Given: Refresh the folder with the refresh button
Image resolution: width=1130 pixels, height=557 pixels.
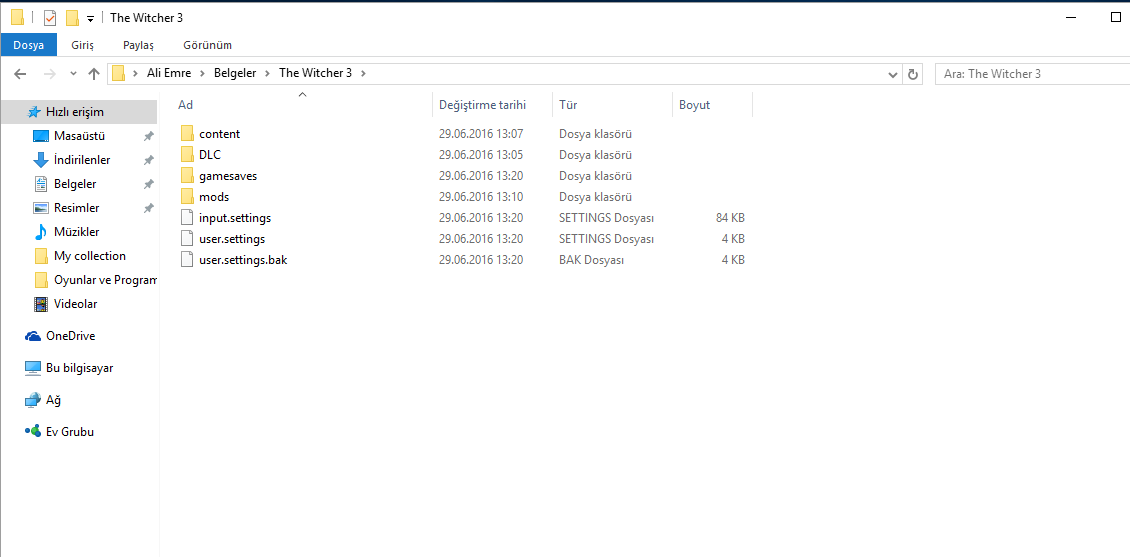Looking at the screenshot, I should (x=913, y=73).
